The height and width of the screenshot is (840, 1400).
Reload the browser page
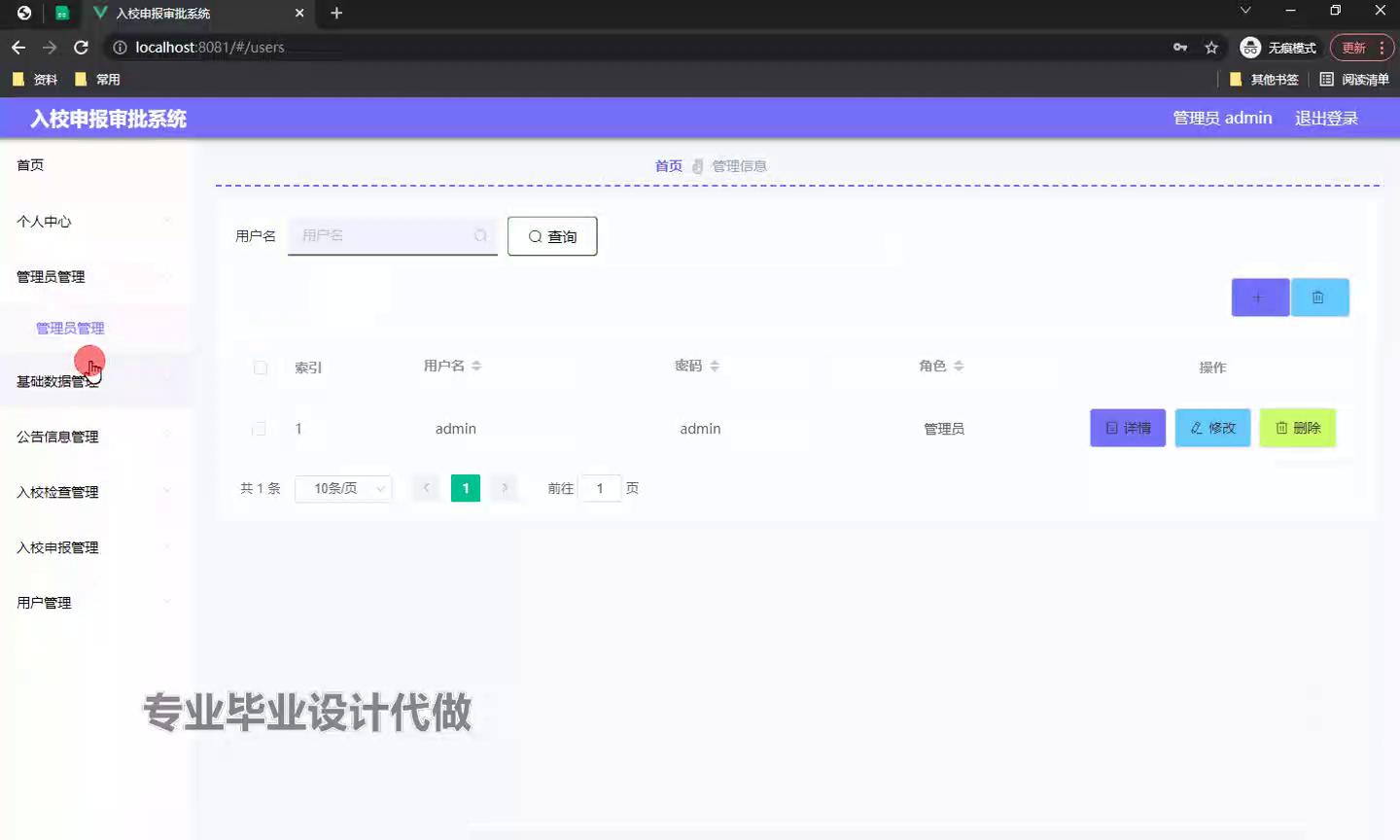82,48
